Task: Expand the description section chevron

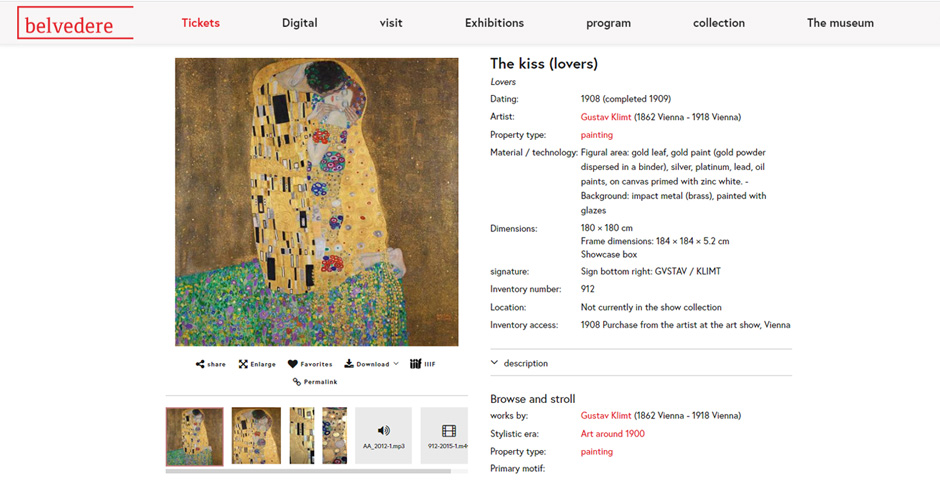Action: 494,363
